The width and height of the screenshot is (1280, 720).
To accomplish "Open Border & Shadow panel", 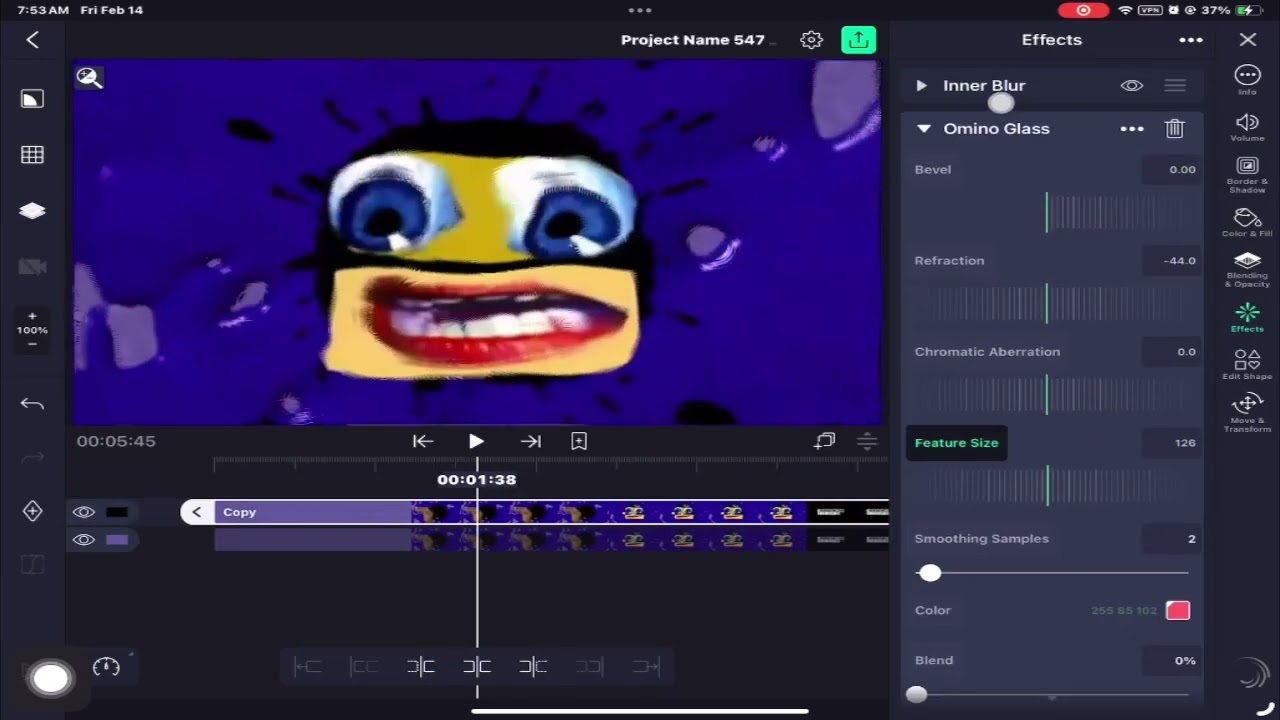I will [x=1247, y=175].
